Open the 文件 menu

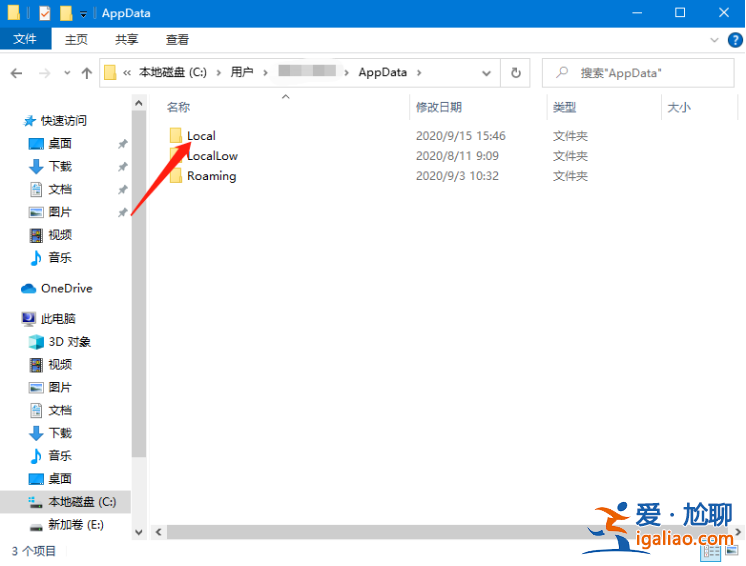coord(25,39)
